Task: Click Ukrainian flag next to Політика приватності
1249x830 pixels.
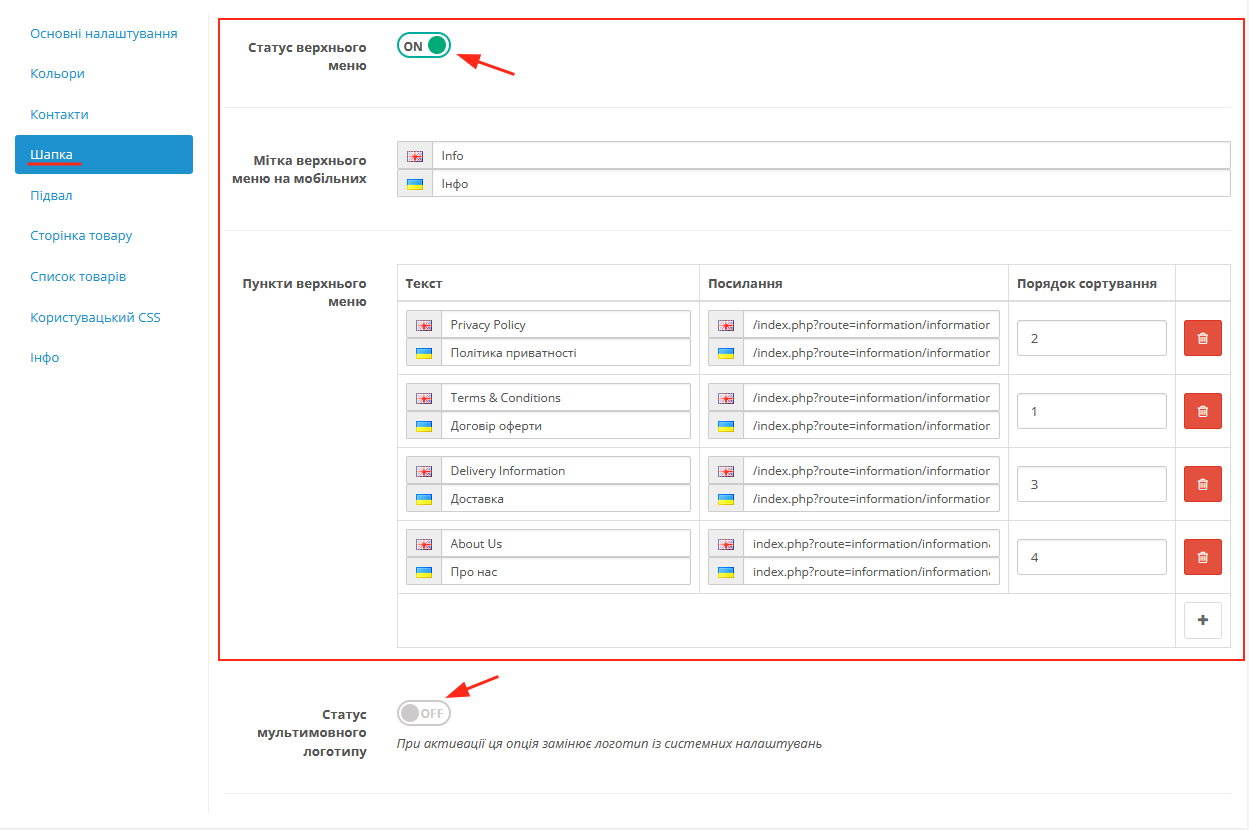Action: pyautogui.click(x=424, y=353)
